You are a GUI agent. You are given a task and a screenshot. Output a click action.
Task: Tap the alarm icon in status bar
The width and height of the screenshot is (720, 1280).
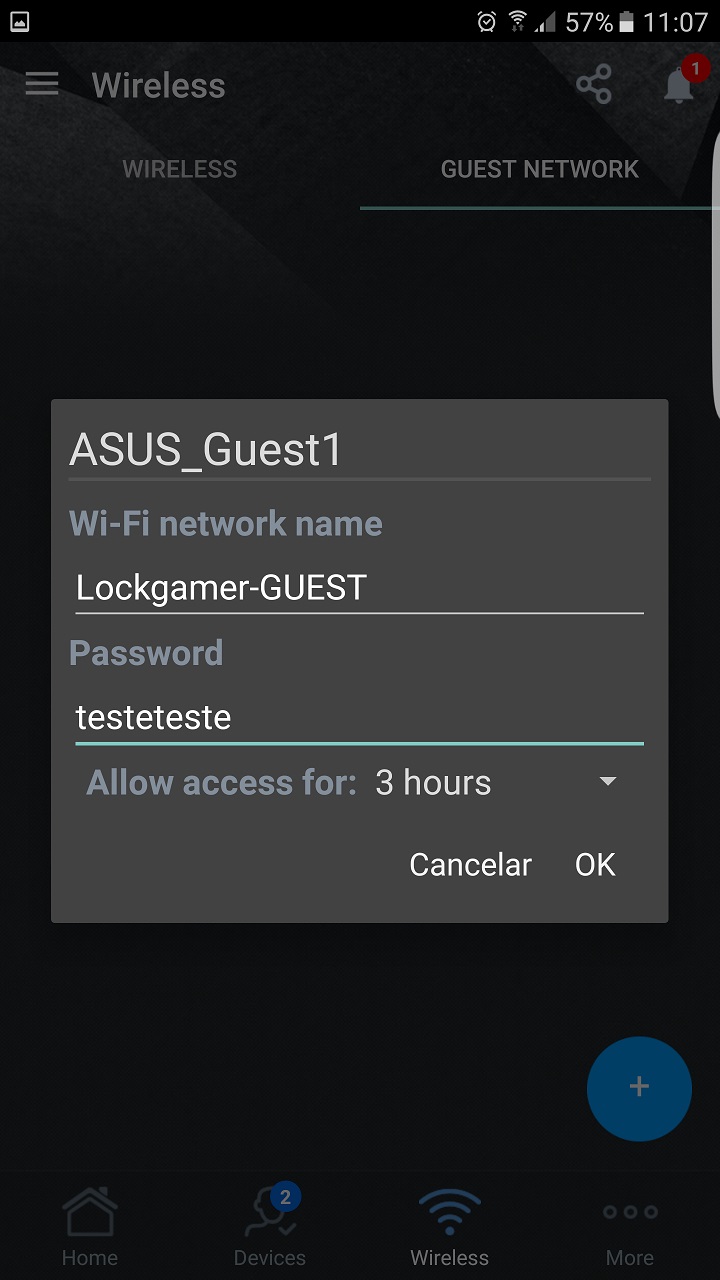(487, 22)
